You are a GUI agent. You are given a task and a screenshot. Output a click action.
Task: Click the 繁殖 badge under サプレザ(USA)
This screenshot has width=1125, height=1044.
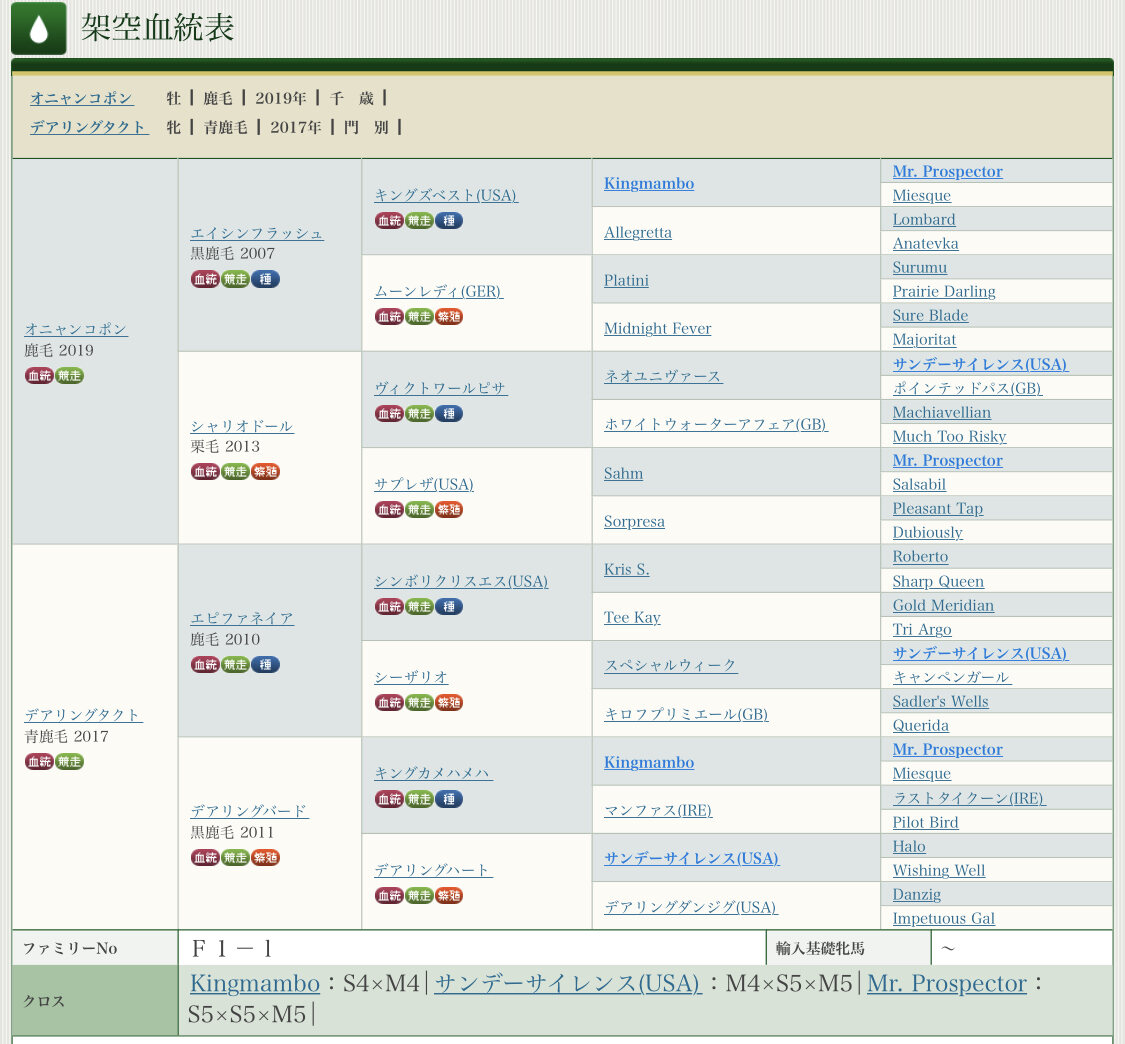pos(449,509)
